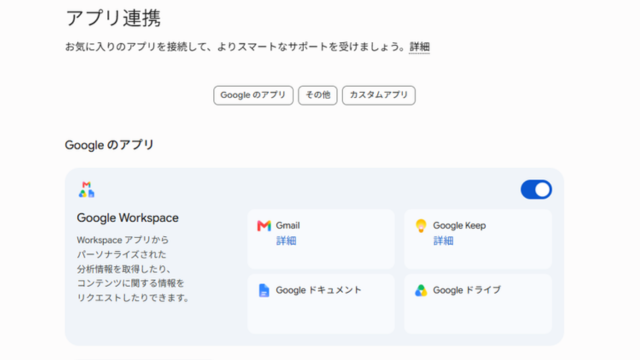The height and width of the screenshot is (360, 640).
Task: Click the Gmail envelope icon
Action: pyautogui.click(x=264, y=226)
